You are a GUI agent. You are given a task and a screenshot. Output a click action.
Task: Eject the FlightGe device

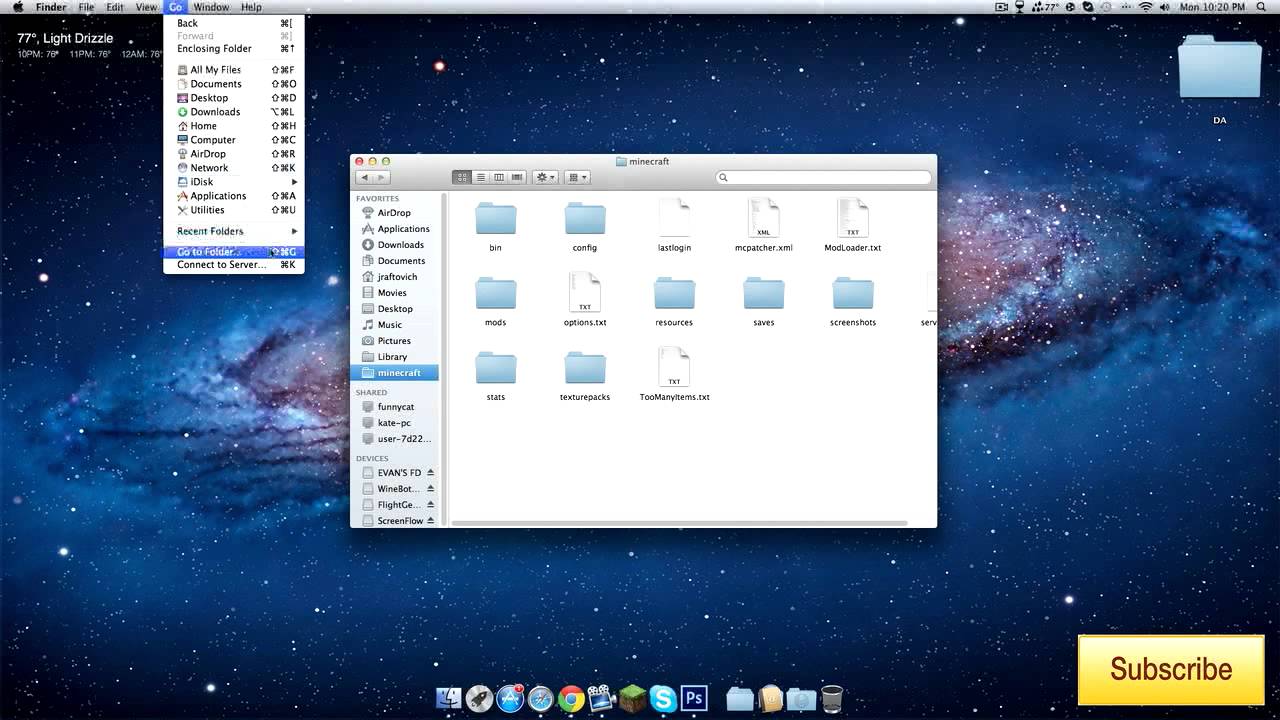[x=431, y=504]
